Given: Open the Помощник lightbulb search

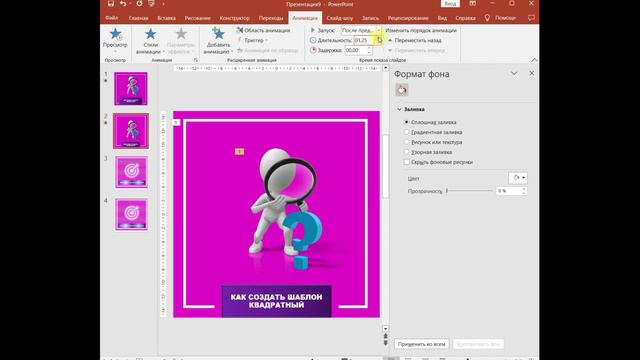Looking at the screenshot, I should (487, 18).
